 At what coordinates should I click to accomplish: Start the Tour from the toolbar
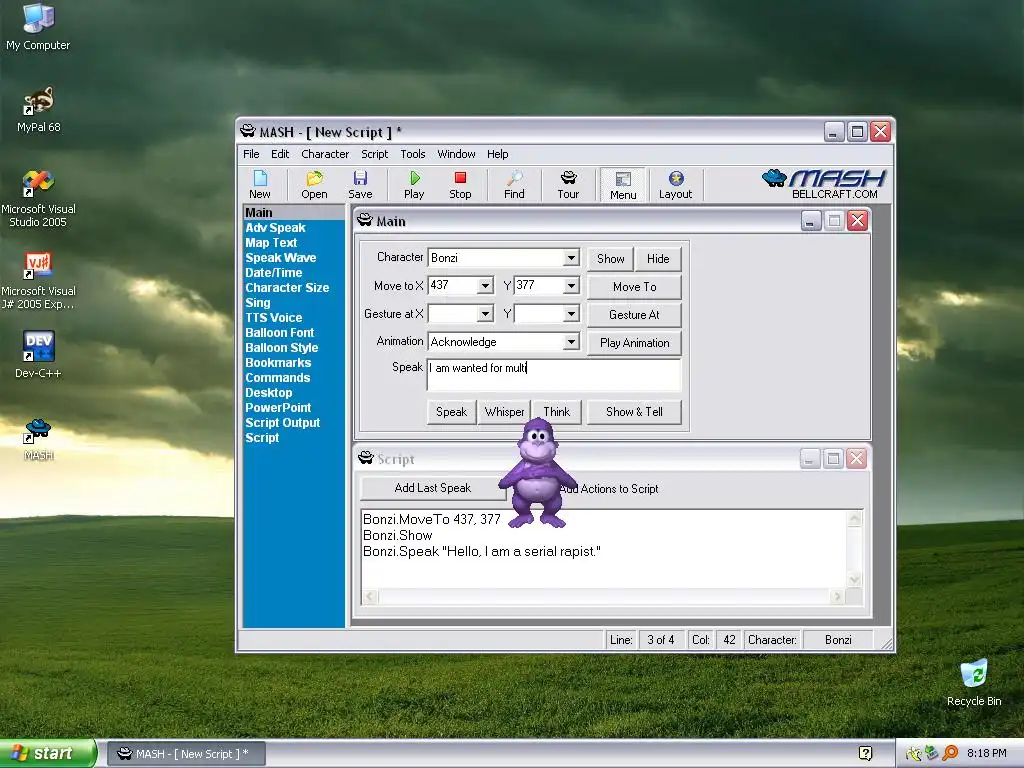[568, 184]
